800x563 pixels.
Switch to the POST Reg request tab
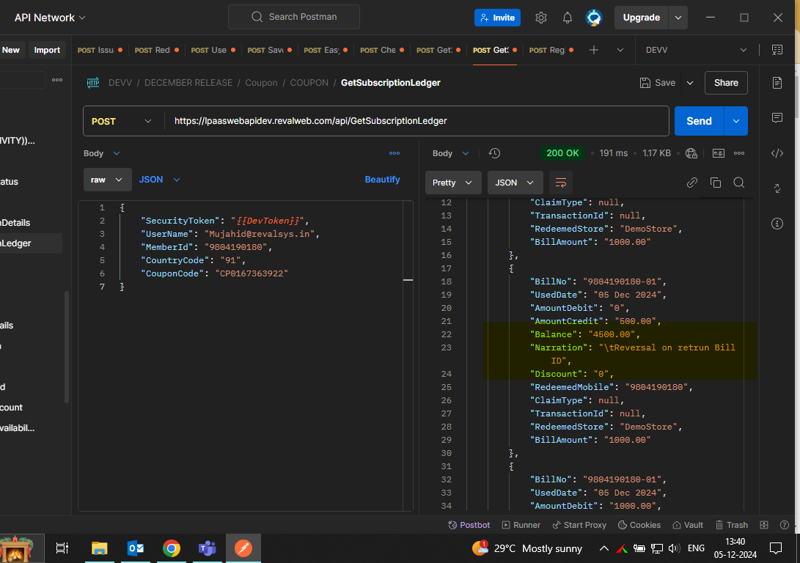[x=547, y=50]
